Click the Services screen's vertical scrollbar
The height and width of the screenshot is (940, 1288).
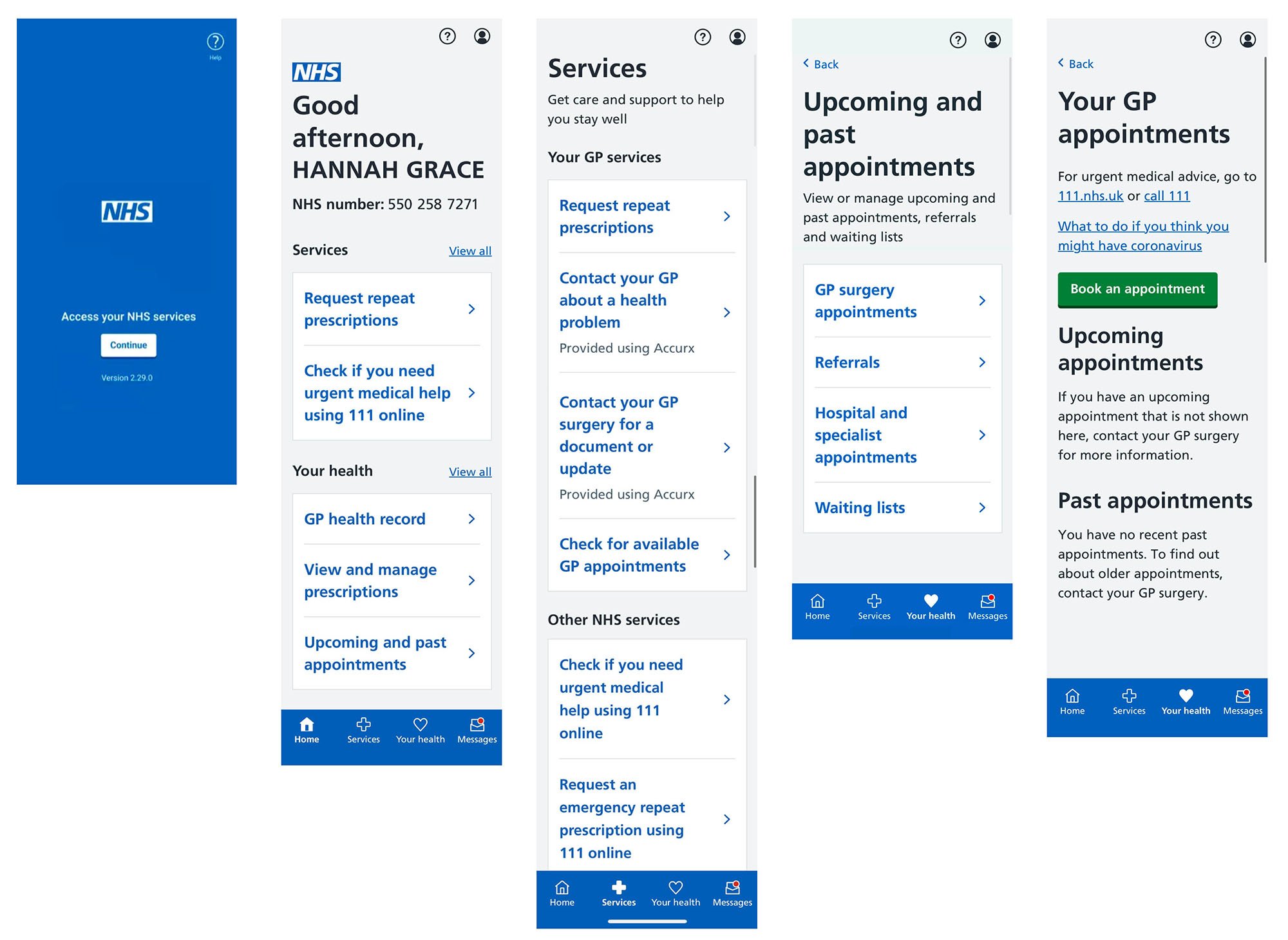point(755,522)
